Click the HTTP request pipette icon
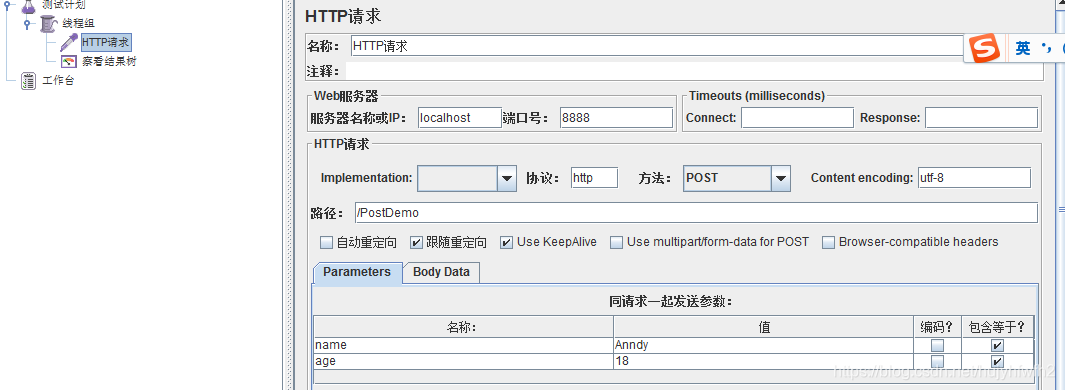This screenshot has height=390, width=1065. [69, 43]
